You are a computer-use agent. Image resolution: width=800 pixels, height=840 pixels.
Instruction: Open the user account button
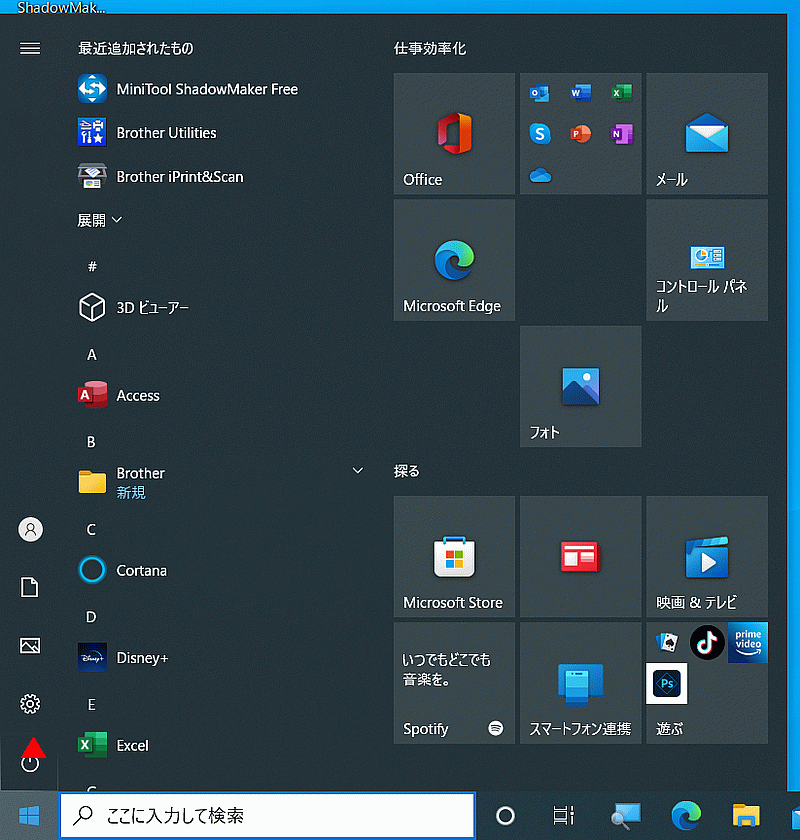pos(31,529)
